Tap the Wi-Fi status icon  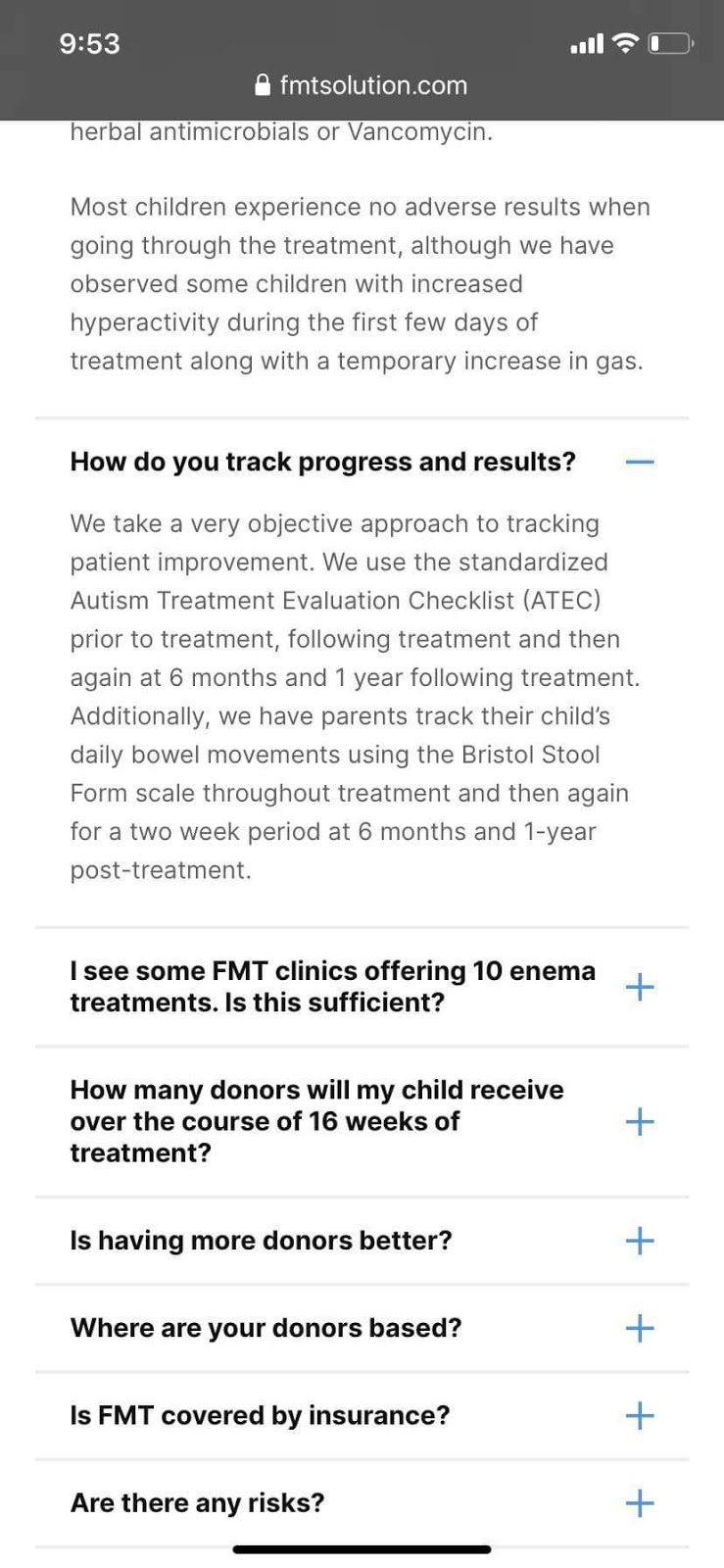pos(624,43)
